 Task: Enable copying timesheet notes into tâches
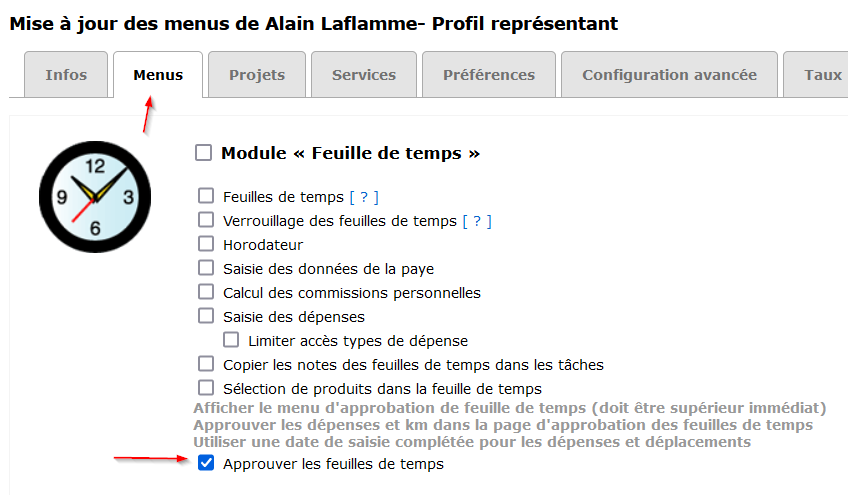click(x=206, y=364)
